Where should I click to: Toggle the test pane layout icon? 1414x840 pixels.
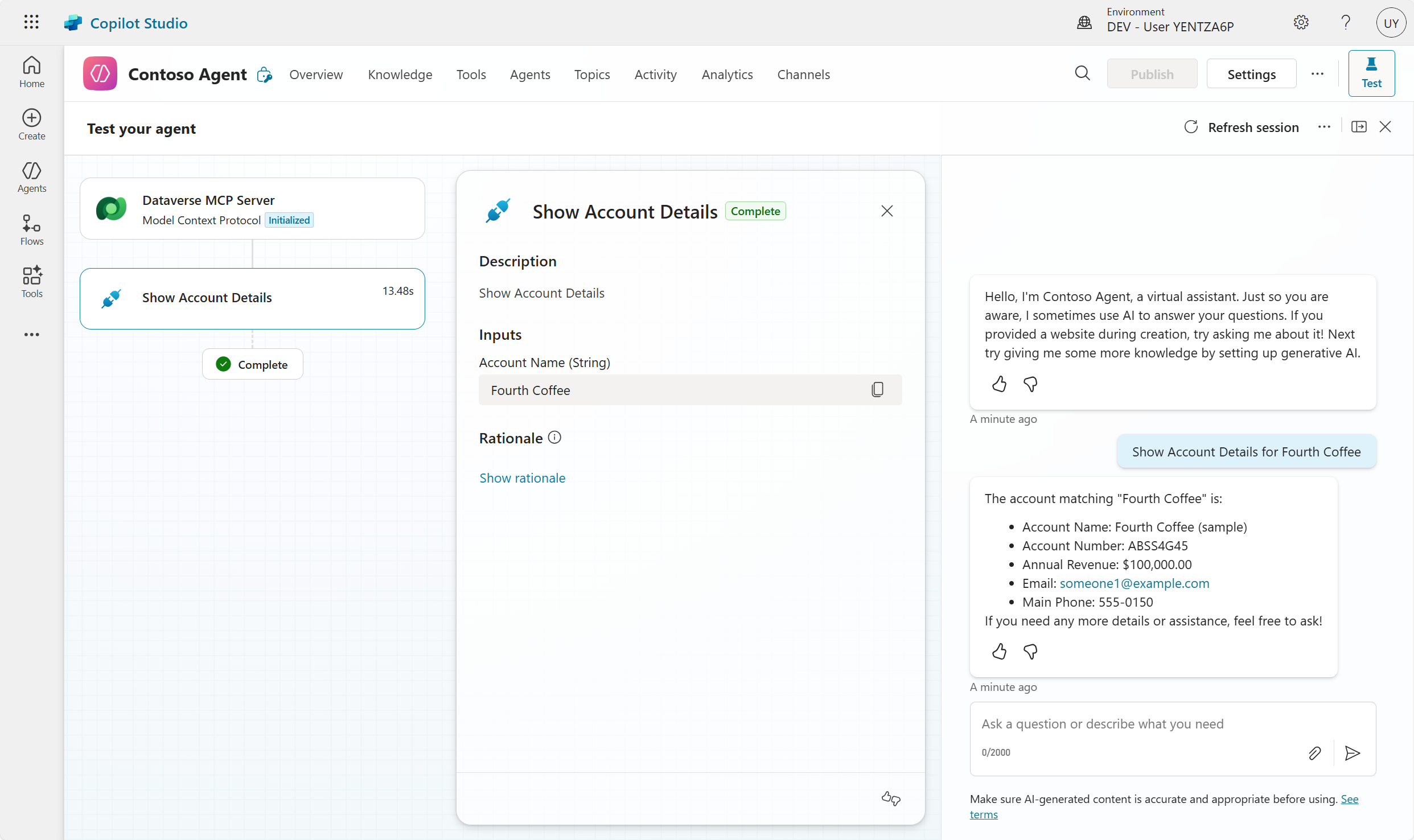[1359, 127]
